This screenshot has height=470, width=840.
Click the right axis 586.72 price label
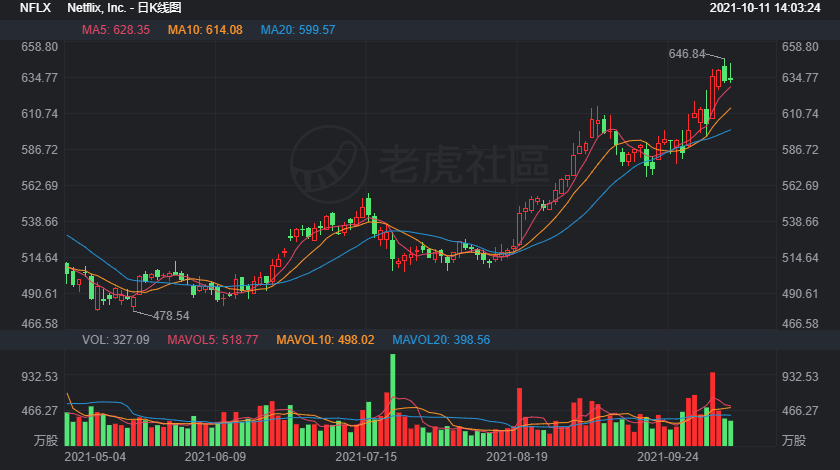(800, 150)
